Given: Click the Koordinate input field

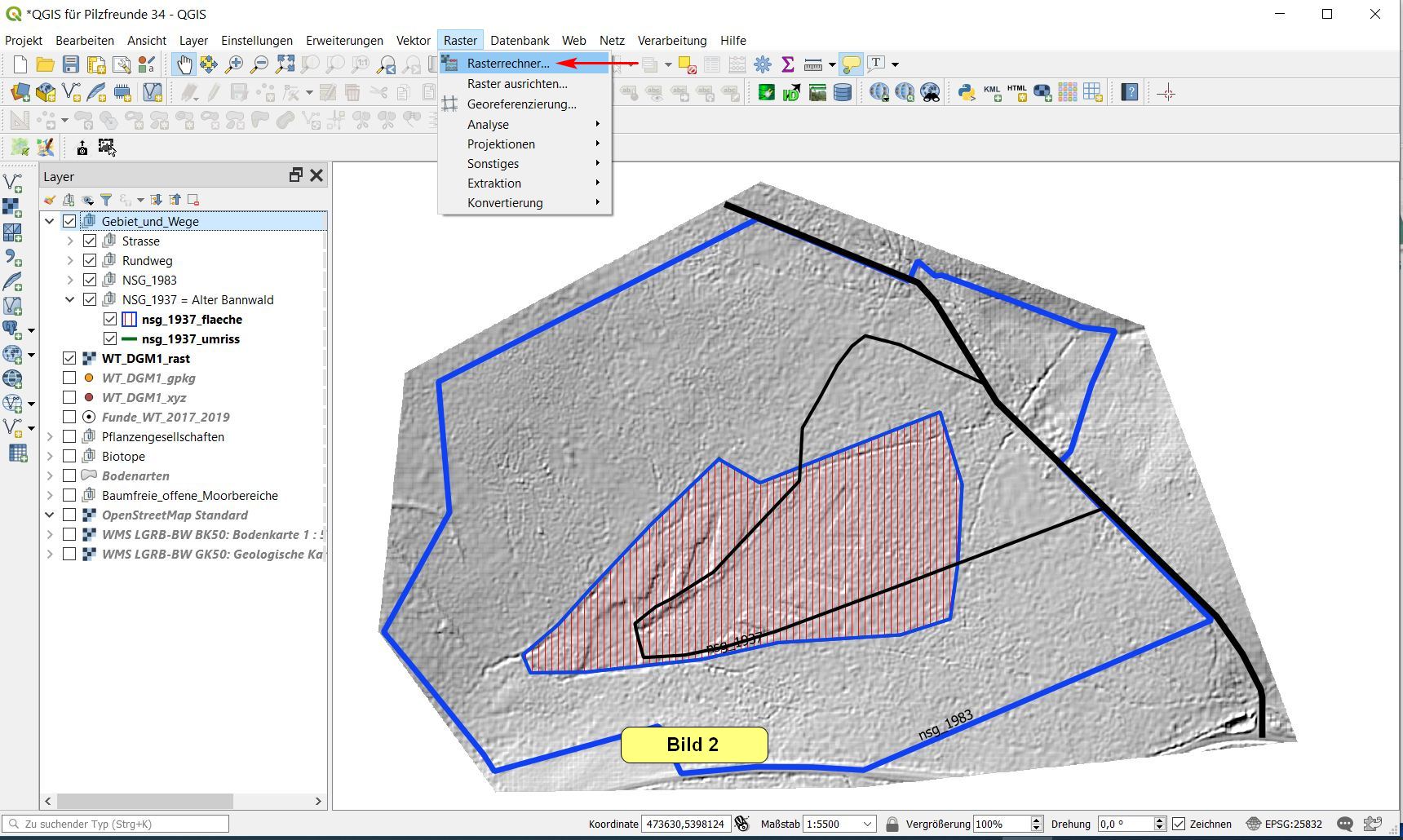Looking at the screenshot, I should (x=684, y=824).
